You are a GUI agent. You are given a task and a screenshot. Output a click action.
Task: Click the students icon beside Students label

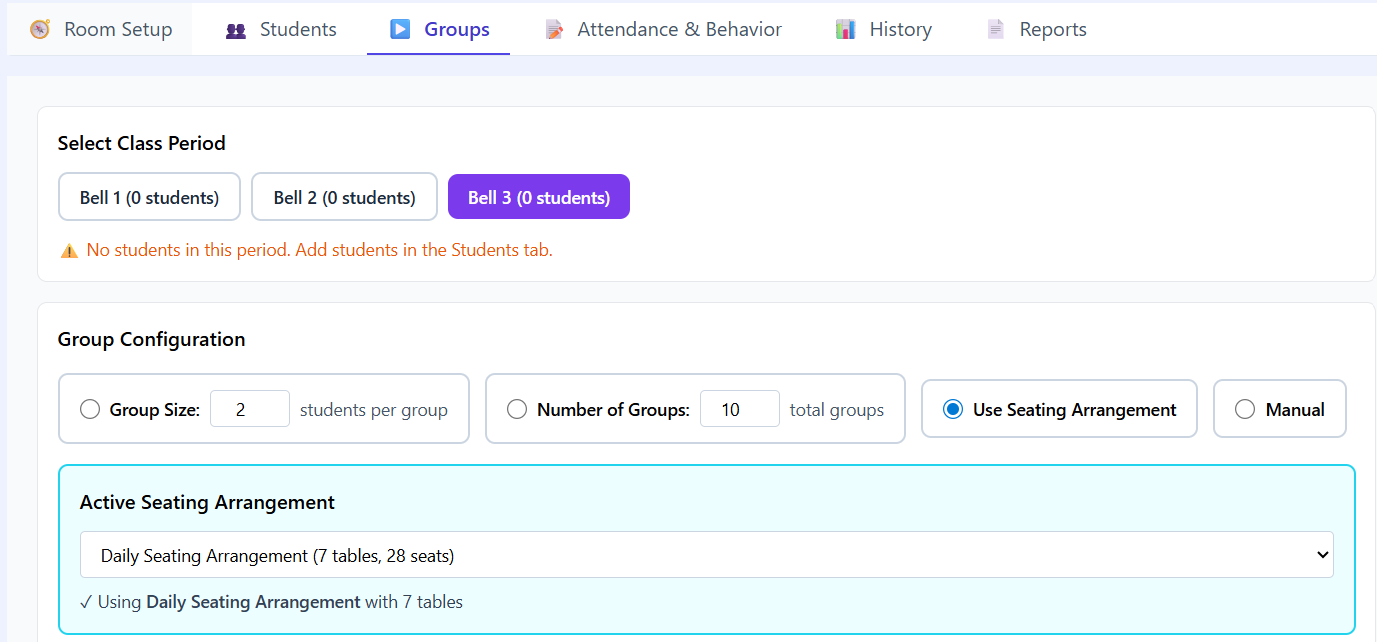234,29
